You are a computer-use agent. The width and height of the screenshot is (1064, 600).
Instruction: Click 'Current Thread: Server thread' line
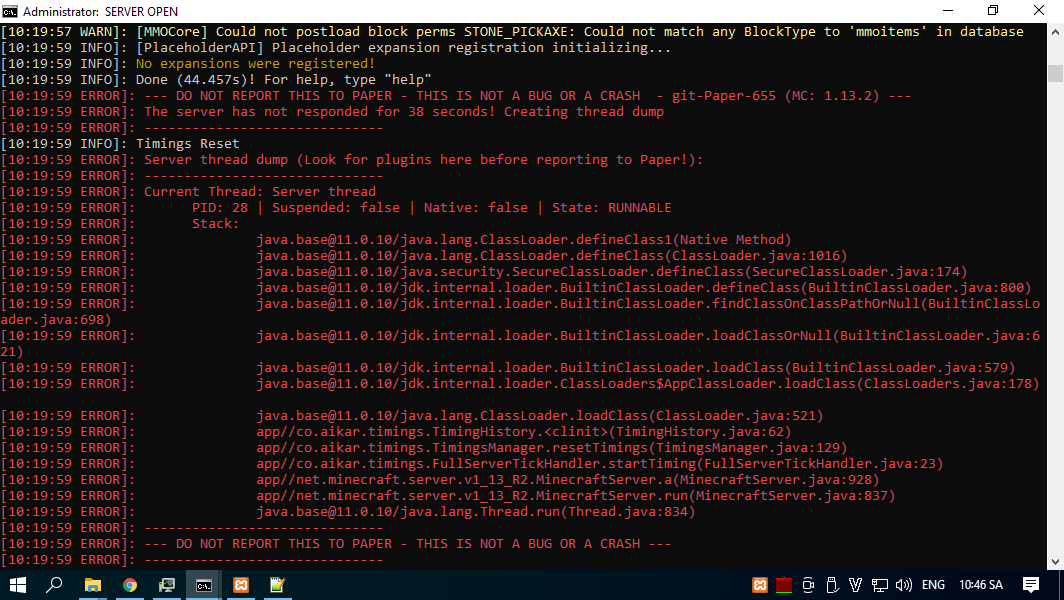[x=260, y=191]
